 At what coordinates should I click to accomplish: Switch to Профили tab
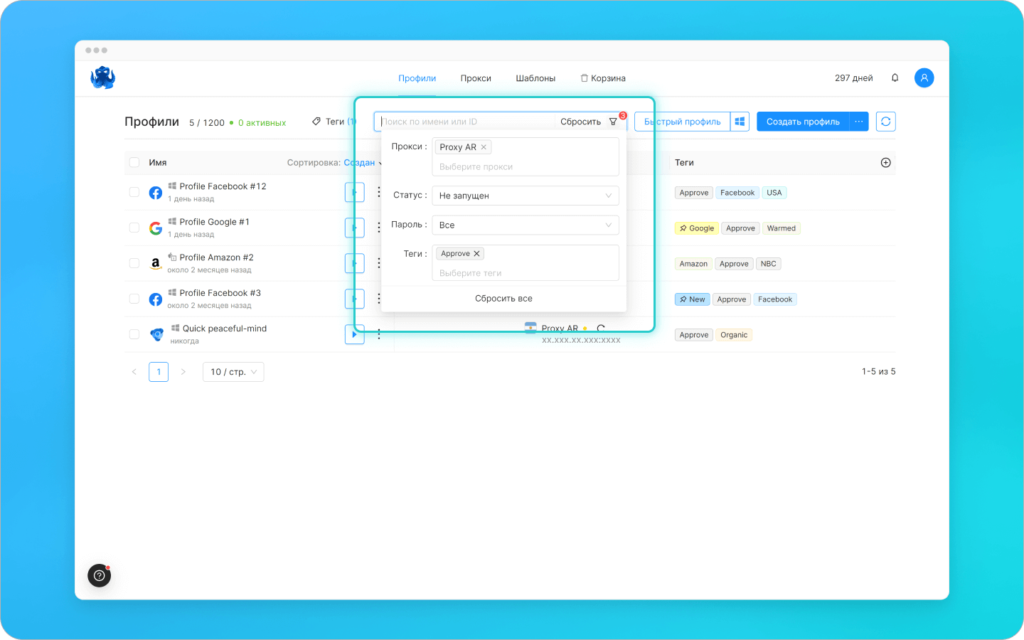pos(417,78)
